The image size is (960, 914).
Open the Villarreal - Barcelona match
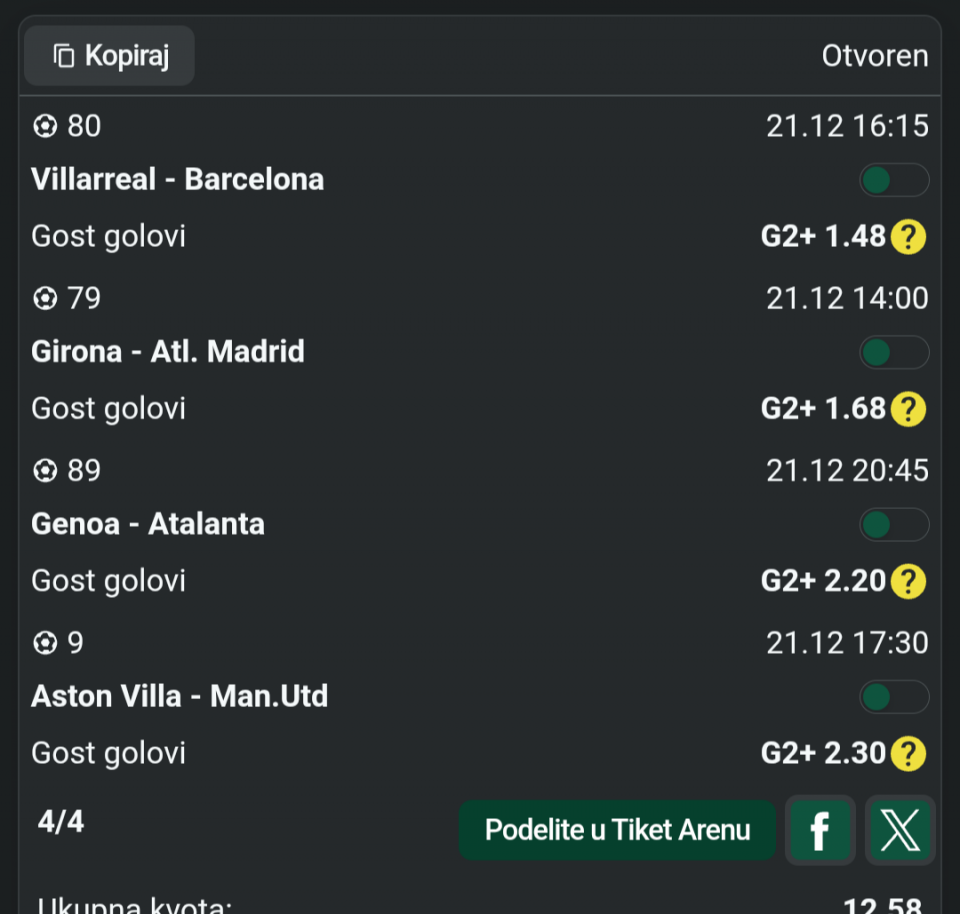click(178, 180)
